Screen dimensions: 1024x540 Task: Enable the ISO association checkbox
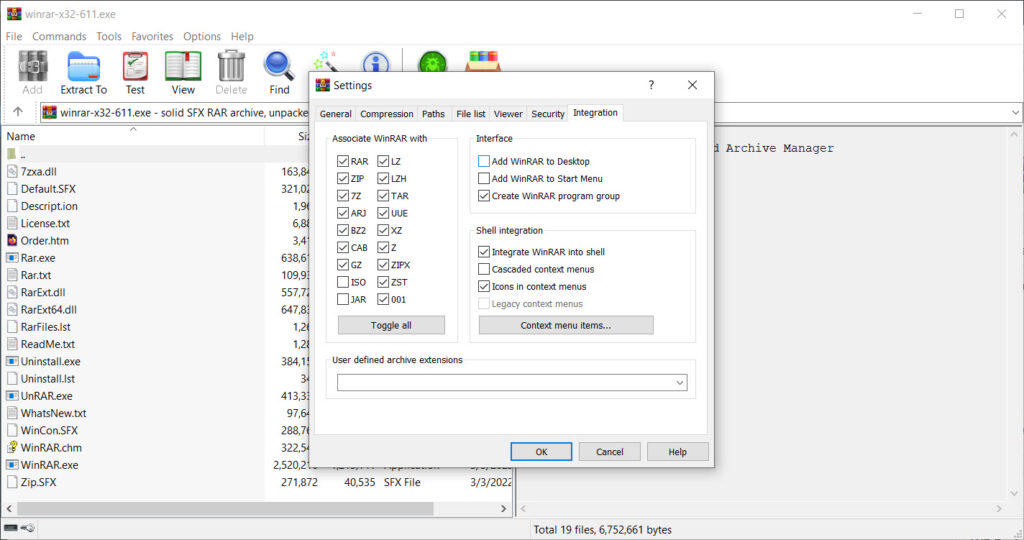(343, 282)
